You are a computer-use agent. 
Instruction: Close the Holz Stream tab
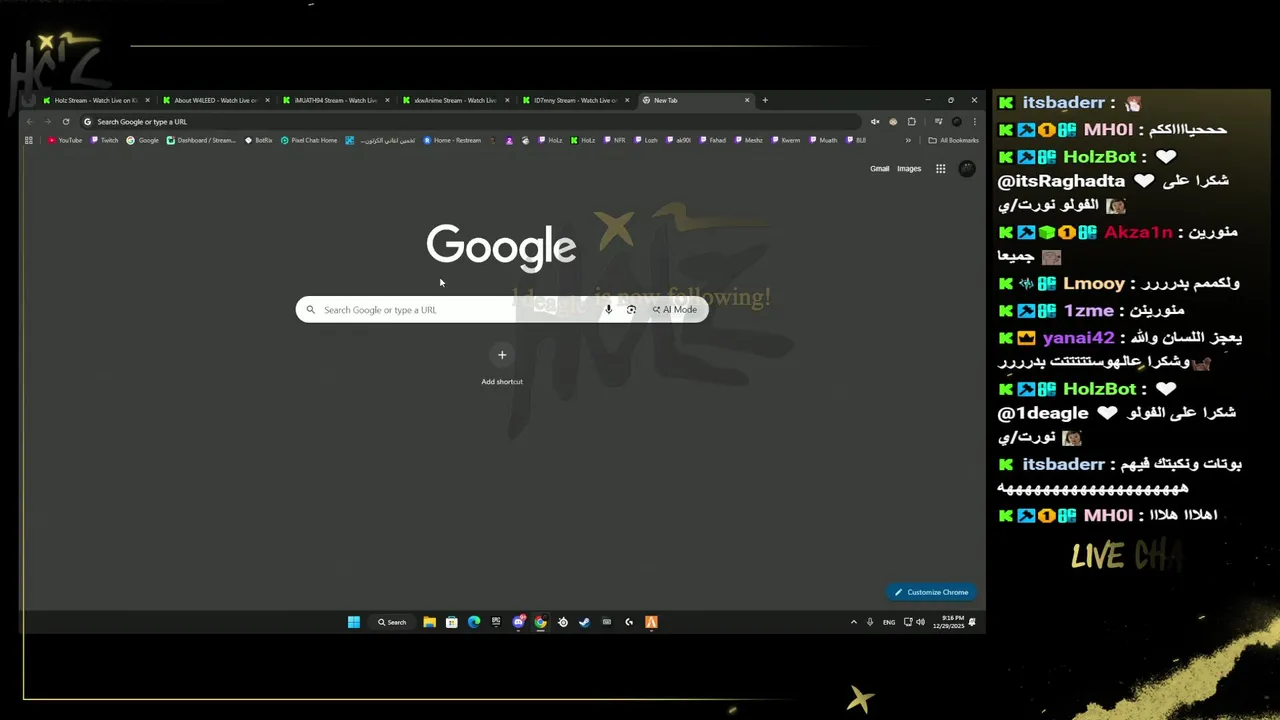coord(148,100)
